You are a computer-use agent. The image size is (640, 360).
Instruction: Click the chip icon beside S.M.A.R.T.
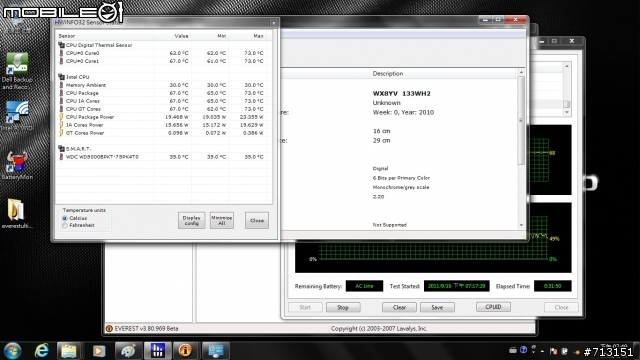coord(61,149)
